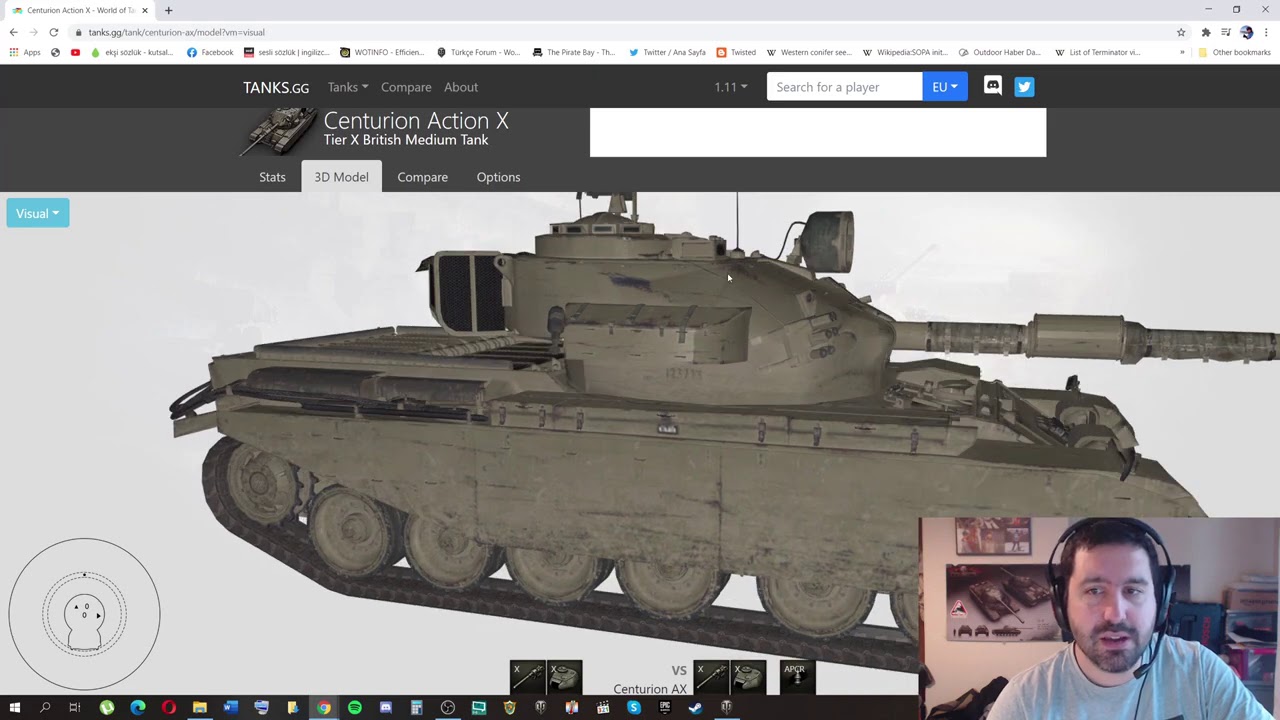This screenshot has height=720, width=1280.
Task: Click the Centurion Action X tank thumbnail
Action: [277, 133]
